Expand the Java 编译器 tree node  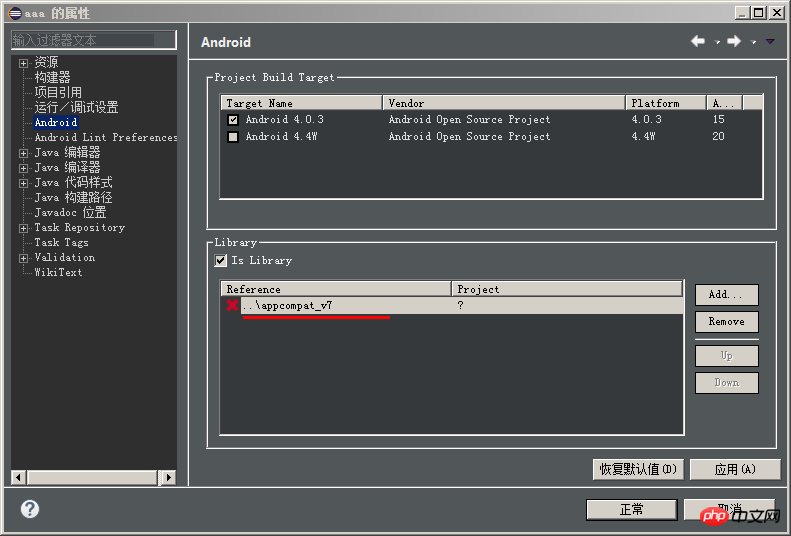pos(23,168)
